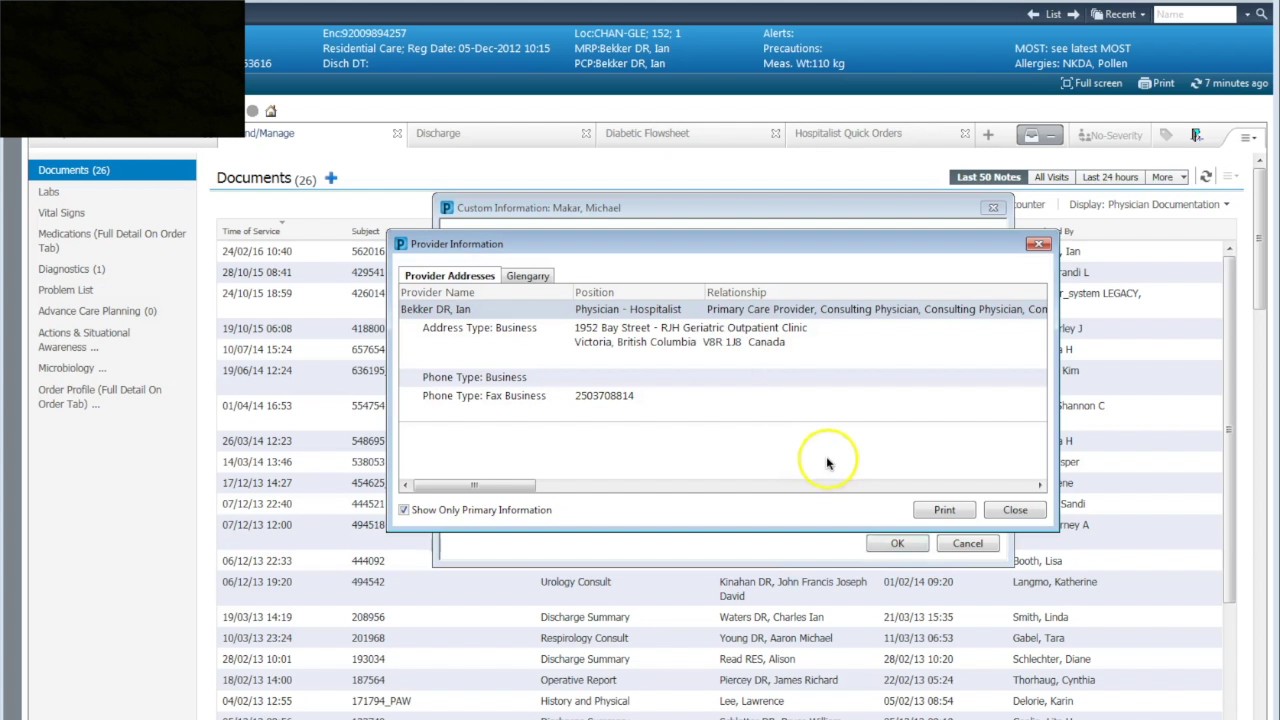The height and width of the screenshot is (720, 1280).
Task: Click fax number 2503708814
Action: pyautogui.click(x=604, y=396)
